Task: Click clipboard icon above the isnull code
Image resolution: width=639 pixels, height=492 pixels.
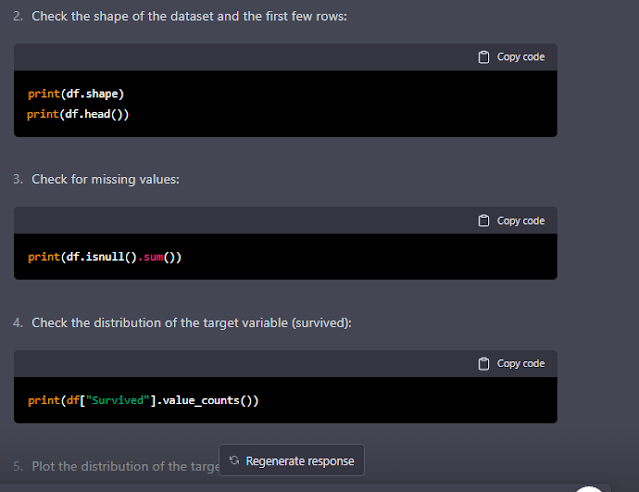Action: [x=484, y=221]
